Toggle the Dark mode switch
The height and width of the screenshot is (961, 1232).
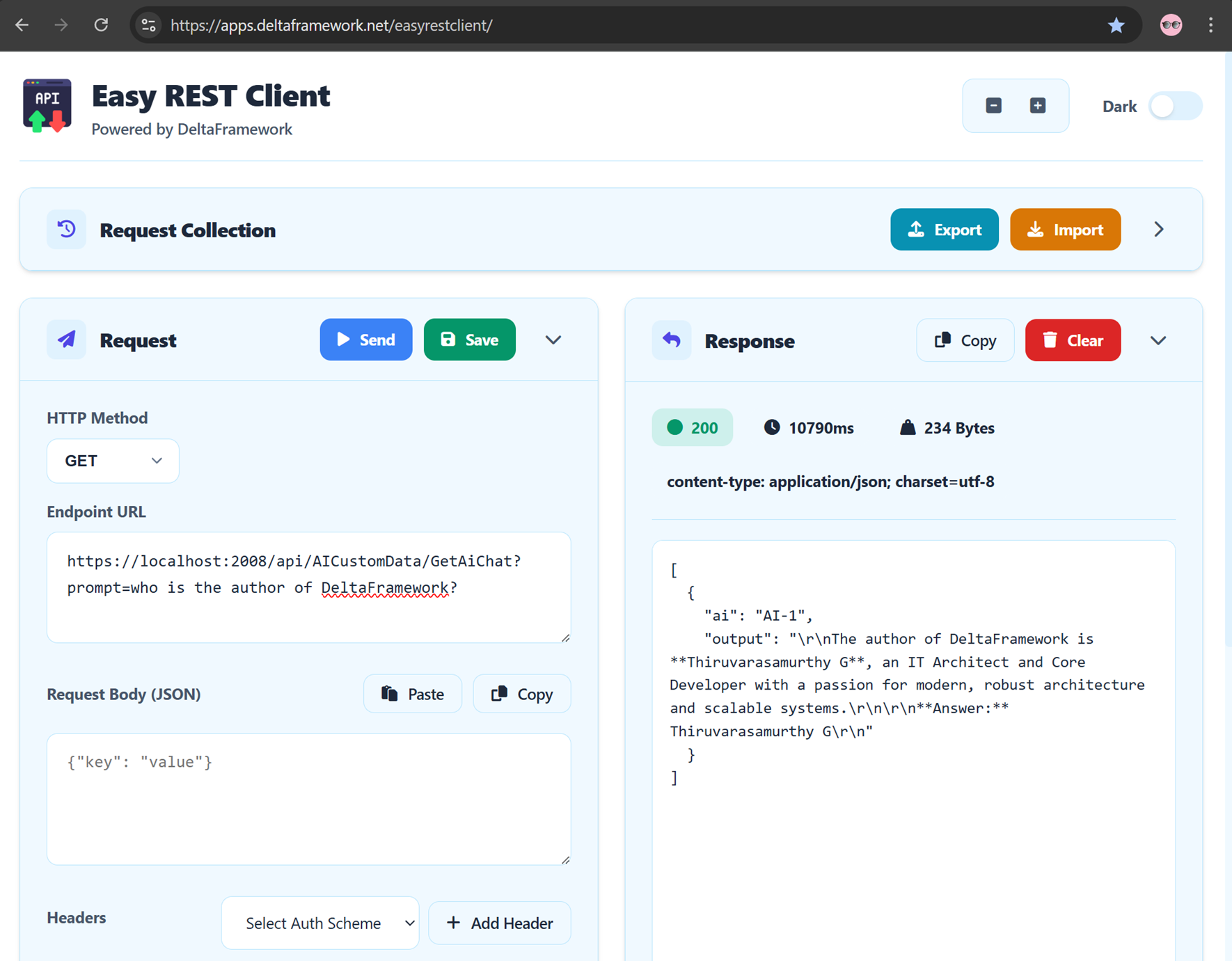tap(1175, 106)
